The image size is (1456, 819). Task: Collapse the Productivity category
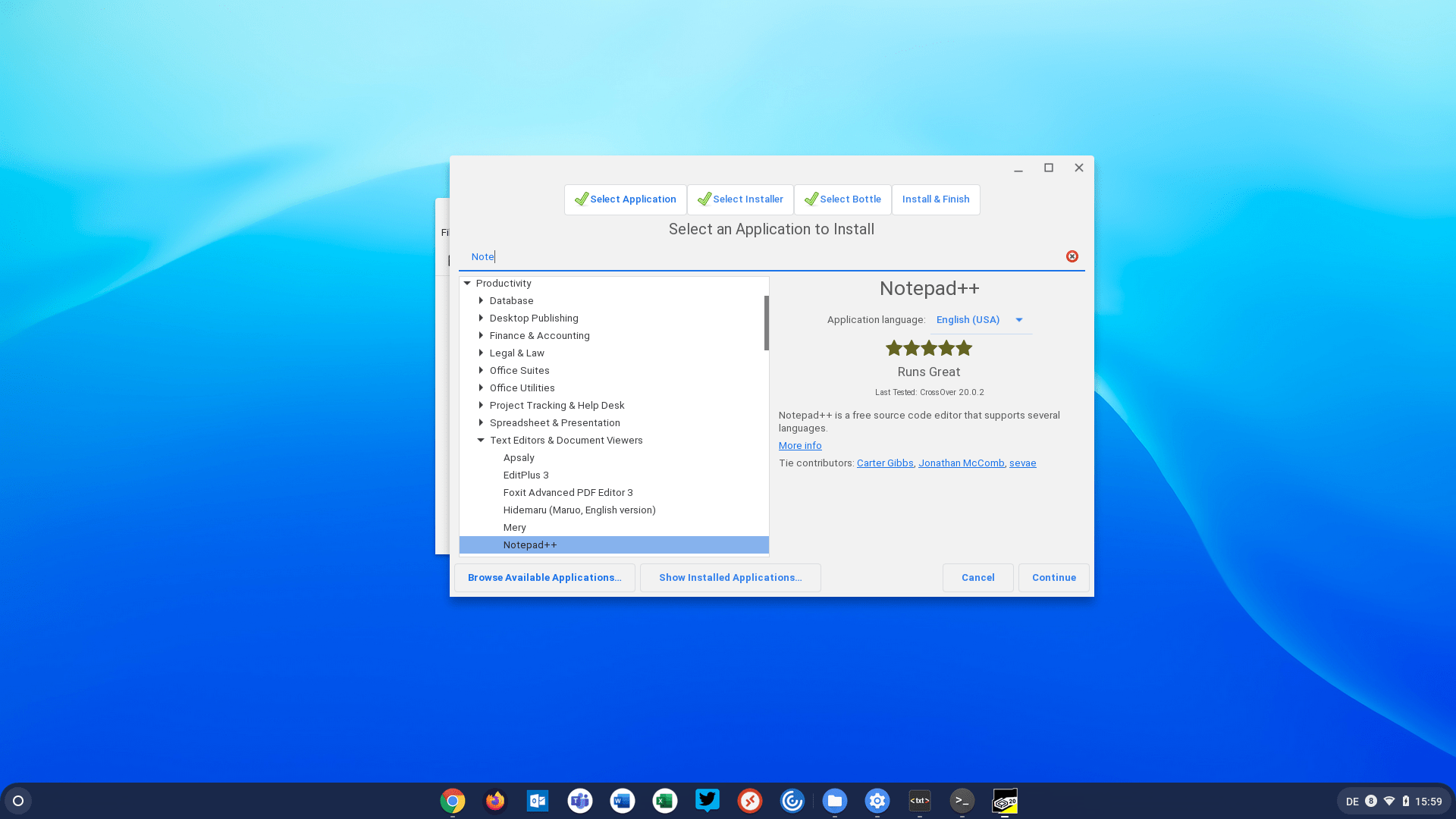[467, 283]
